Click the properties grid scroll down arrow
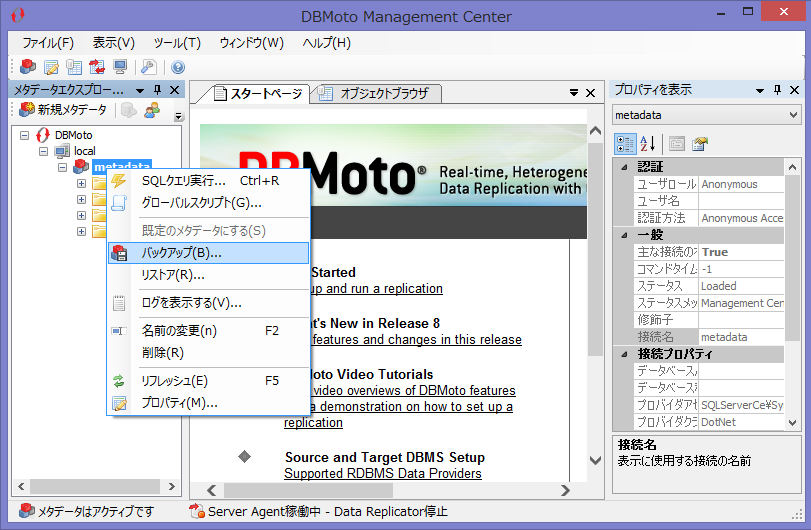 (x=792, y=422)
